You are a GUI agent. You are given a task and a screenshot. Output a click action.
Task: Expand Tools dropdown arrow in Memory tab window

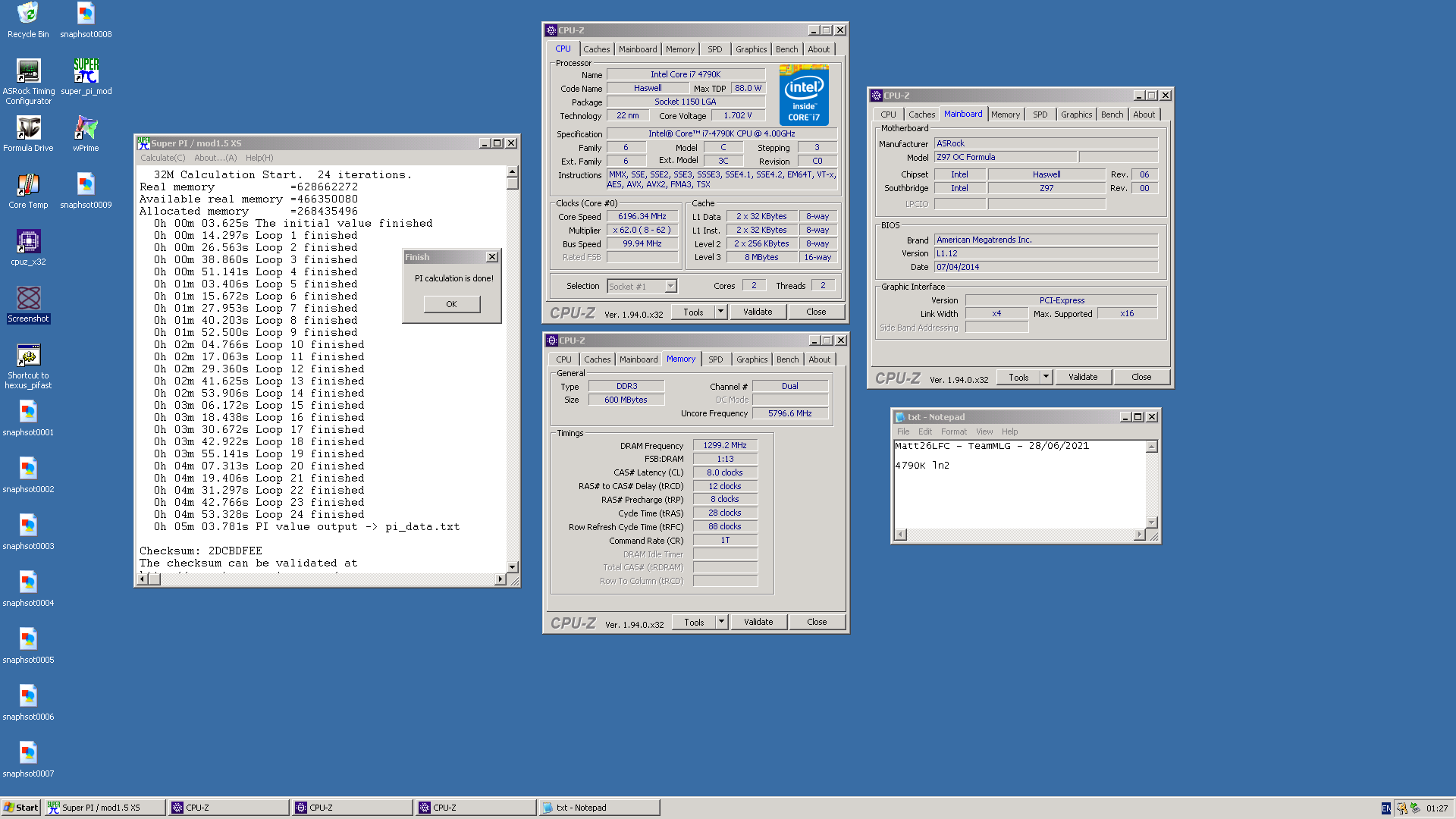pos(721,622)
